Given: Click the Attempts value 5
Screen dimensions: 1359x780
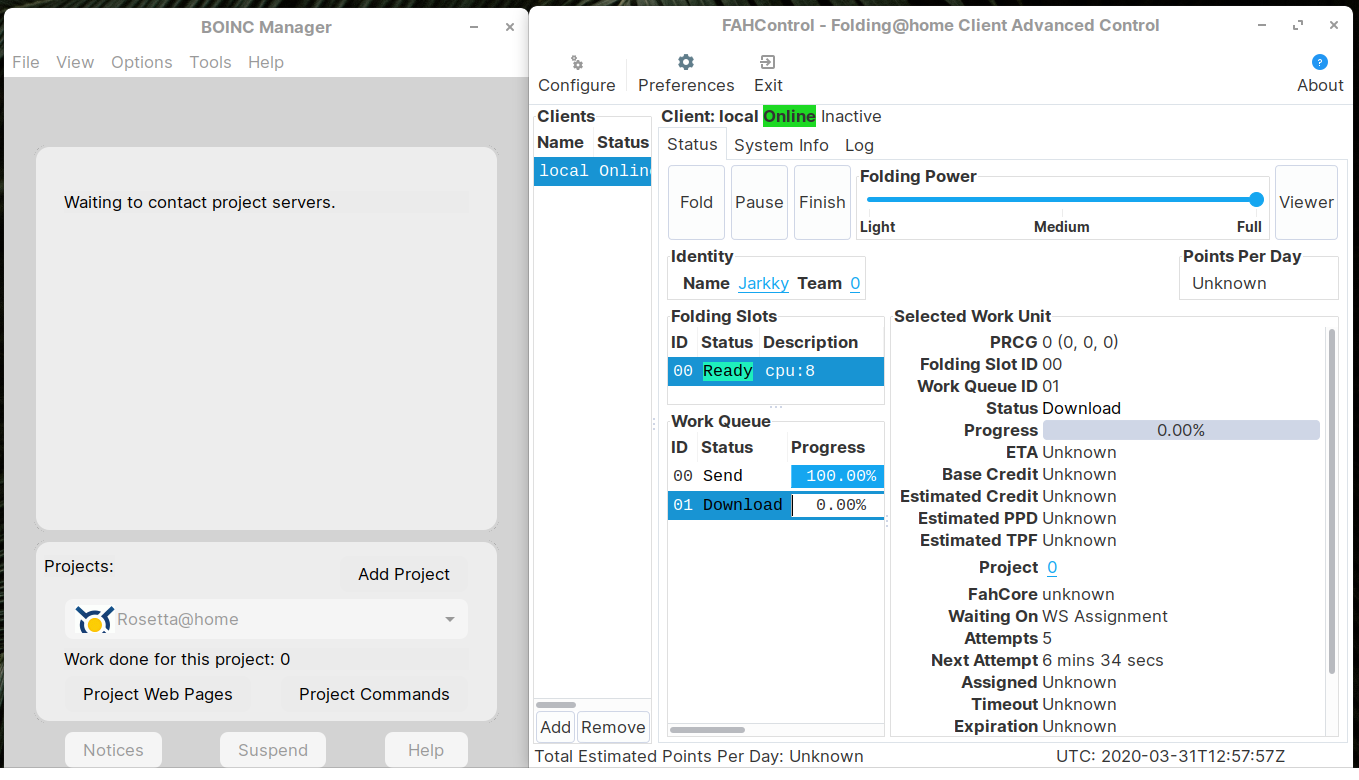Looking at the screenshot, I should (1047, 638).
